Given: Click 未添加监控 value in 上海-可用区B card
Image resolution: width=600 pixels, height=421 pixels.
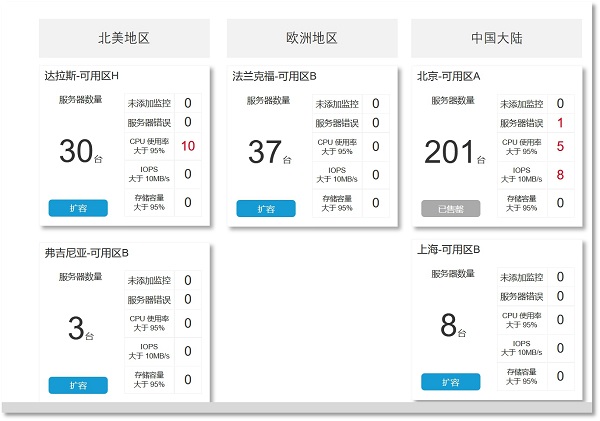Looking at the screenshot, I should [560, 277].
